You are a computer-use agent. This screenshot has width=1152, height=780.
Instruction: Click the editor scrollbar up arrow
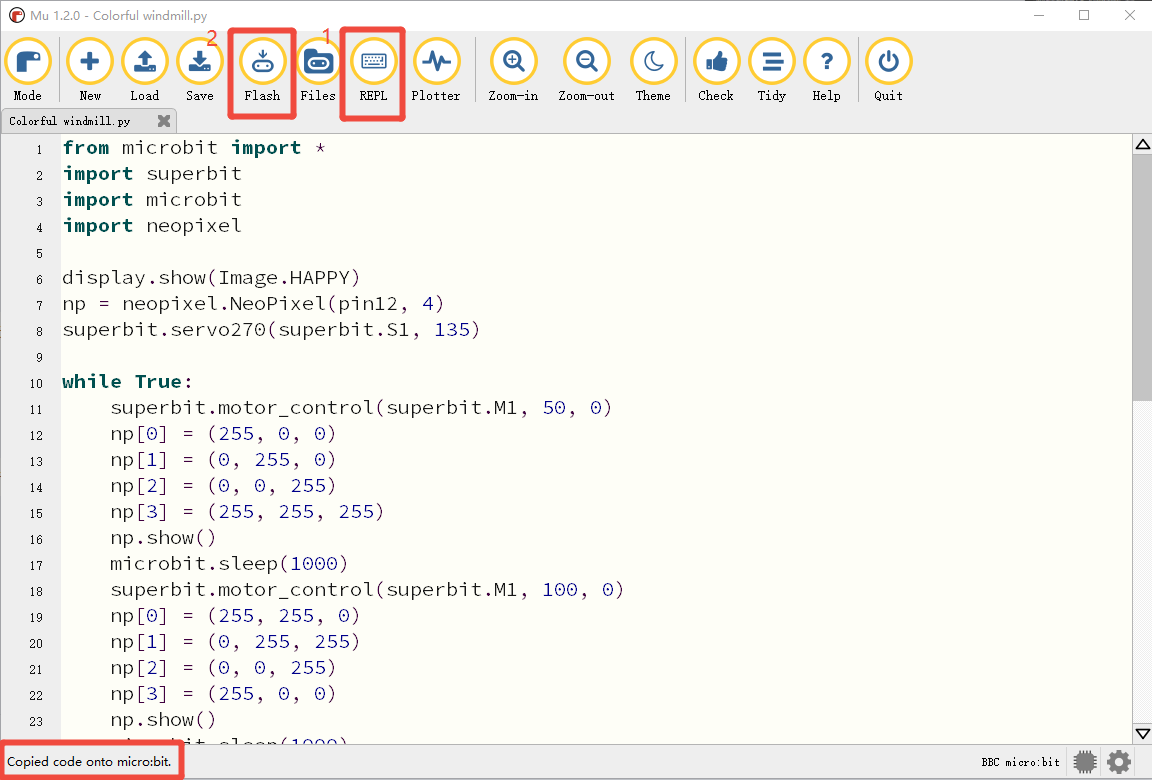coord(1142,145)
